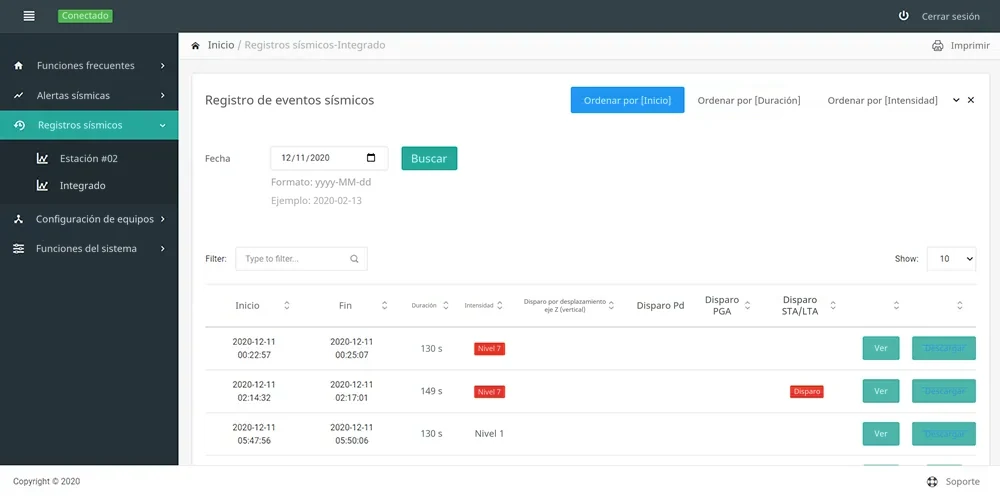Open the calendar picker icon
1000x497 pixels.
click(371, 158)
